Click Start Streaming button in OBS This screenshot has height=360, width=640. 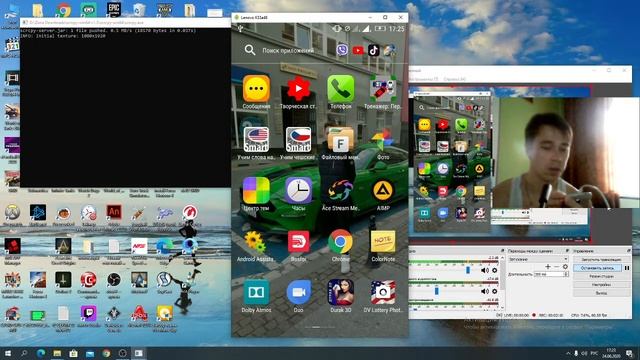pos(601,260)
